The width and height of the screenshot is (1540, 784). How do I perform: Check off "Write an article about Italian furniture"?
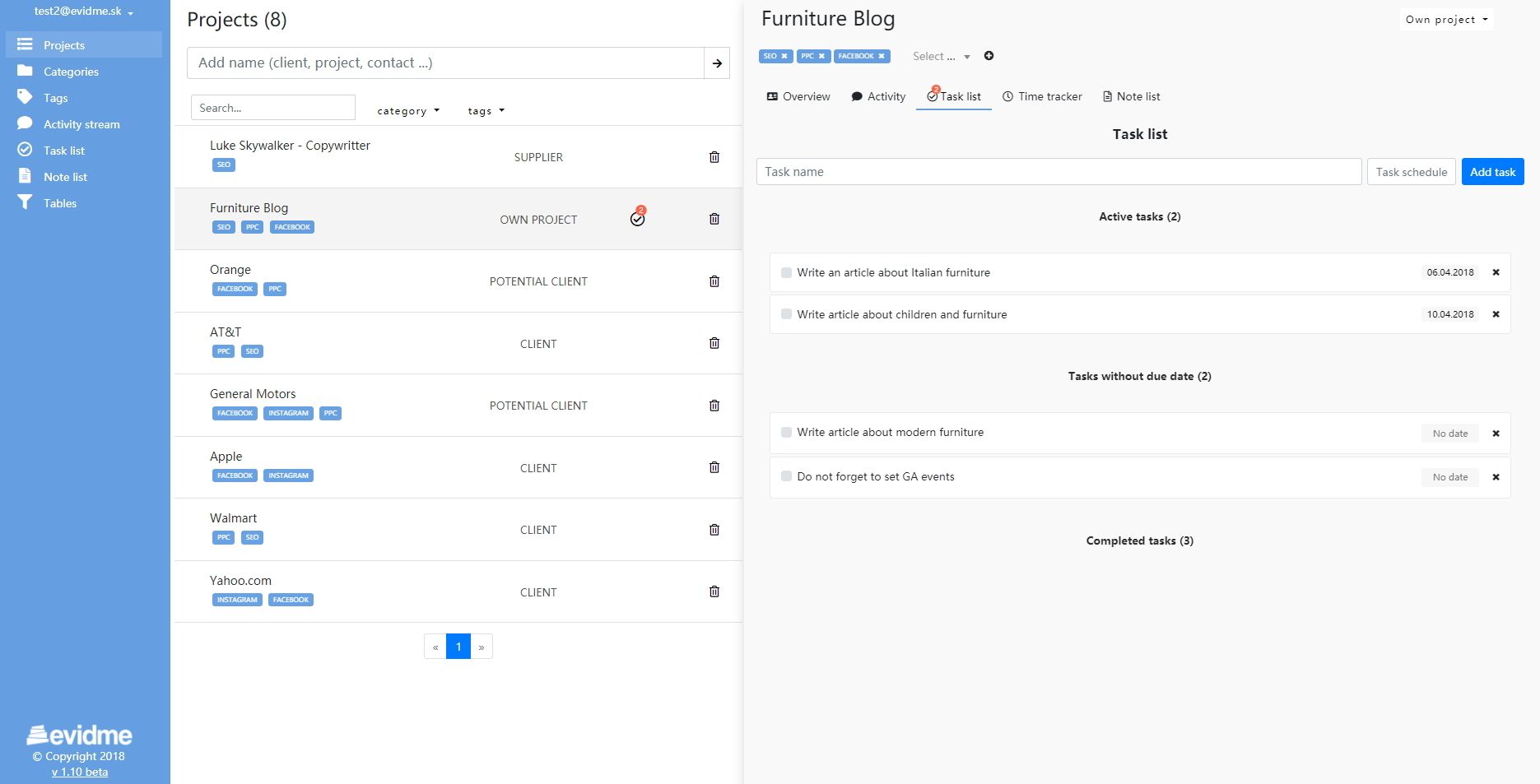[x=786, y=272]
